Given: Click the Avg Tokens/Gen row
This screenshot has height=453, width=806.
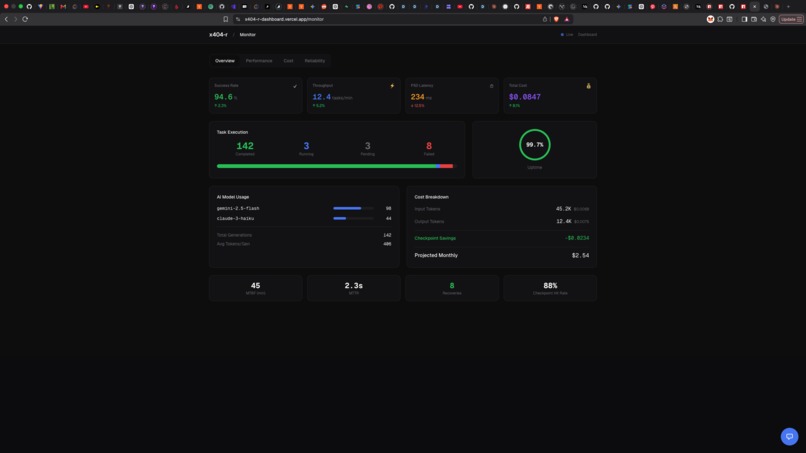Looking at the screenshot, I should 304,244.
